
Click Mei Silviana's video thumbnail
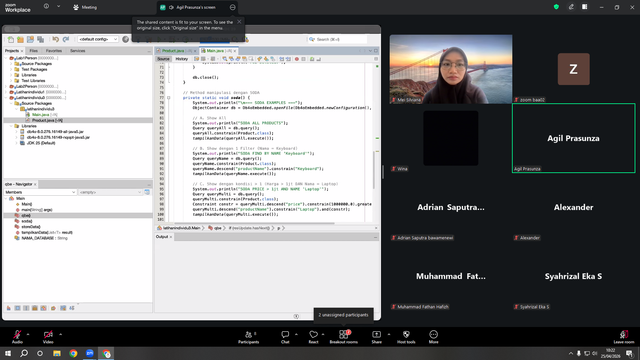(451, 69)
